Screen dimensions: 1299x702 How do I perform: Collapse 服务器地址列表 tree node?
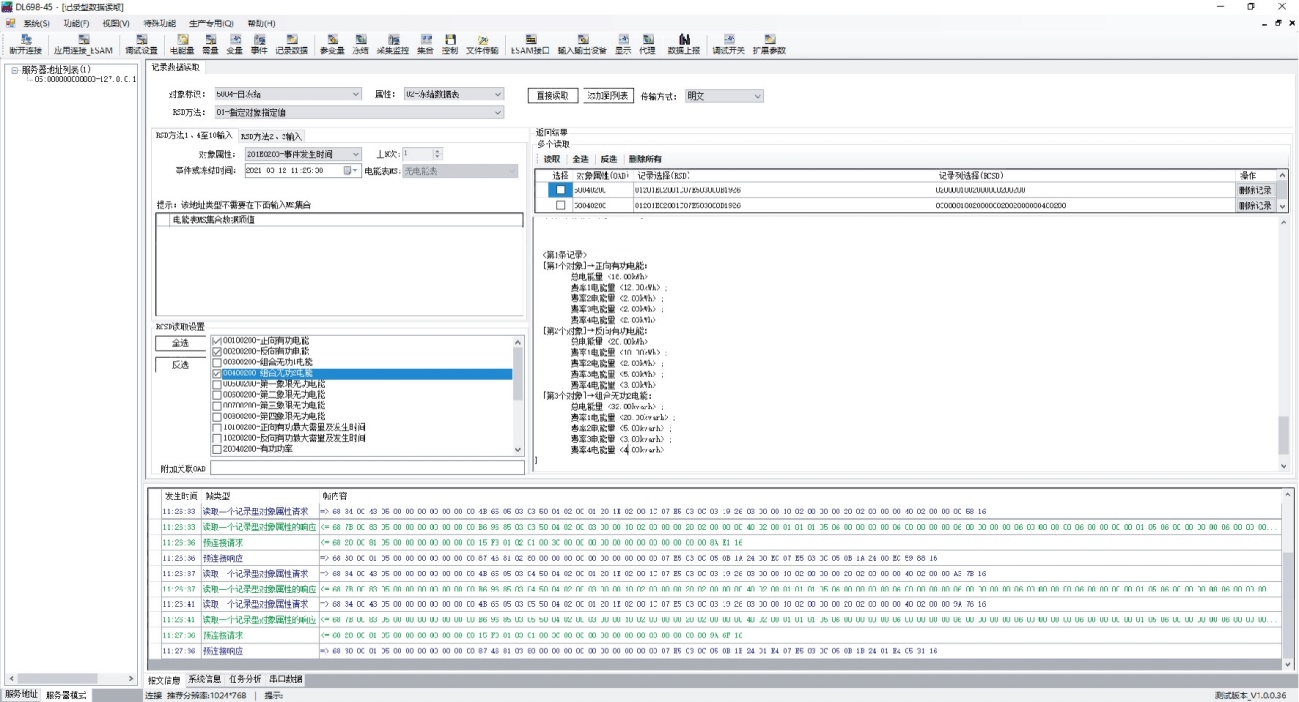tap(13, 70)
